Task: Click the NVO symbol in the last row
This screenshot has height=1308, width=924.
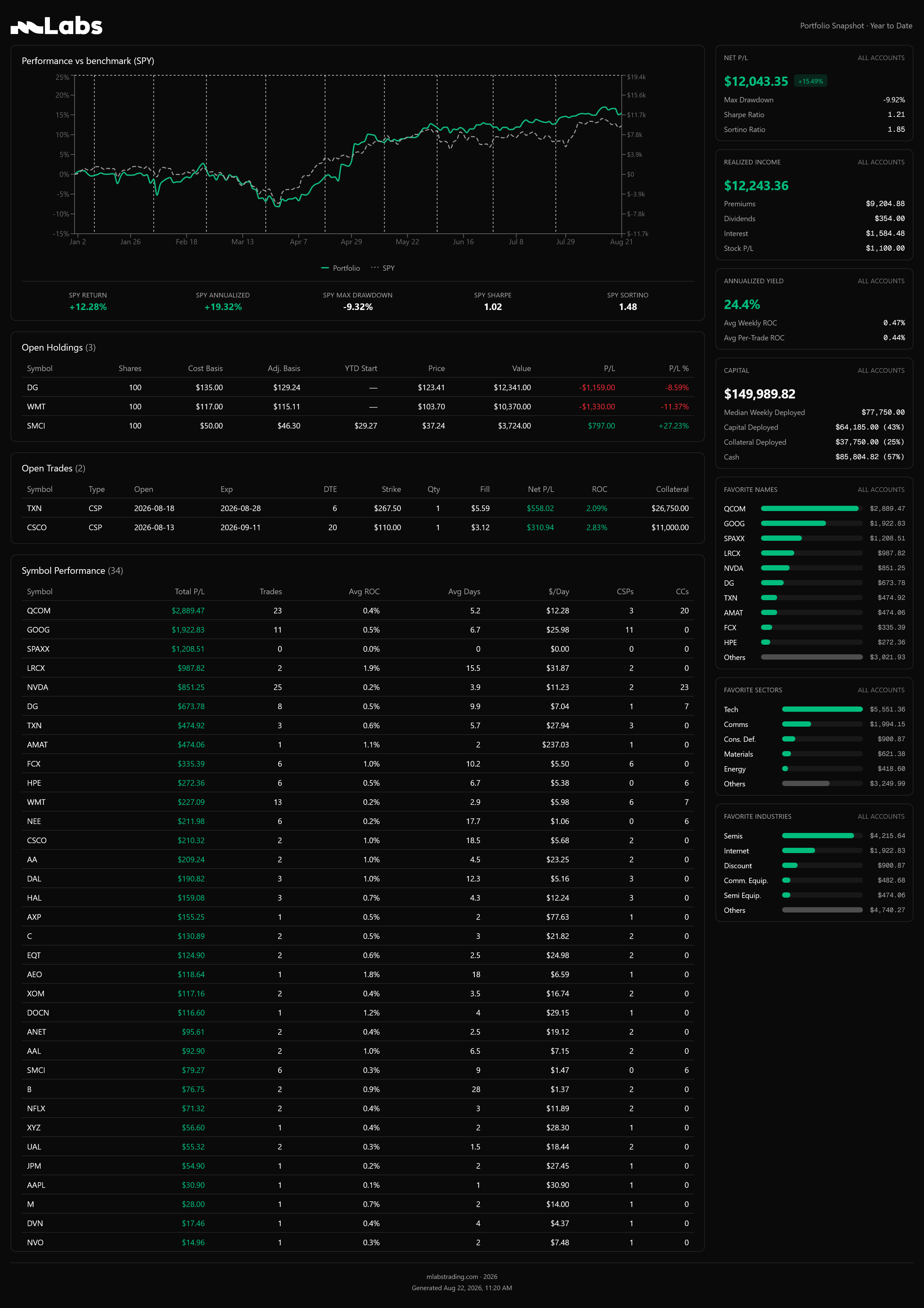Action: (x=35, y=1243)
